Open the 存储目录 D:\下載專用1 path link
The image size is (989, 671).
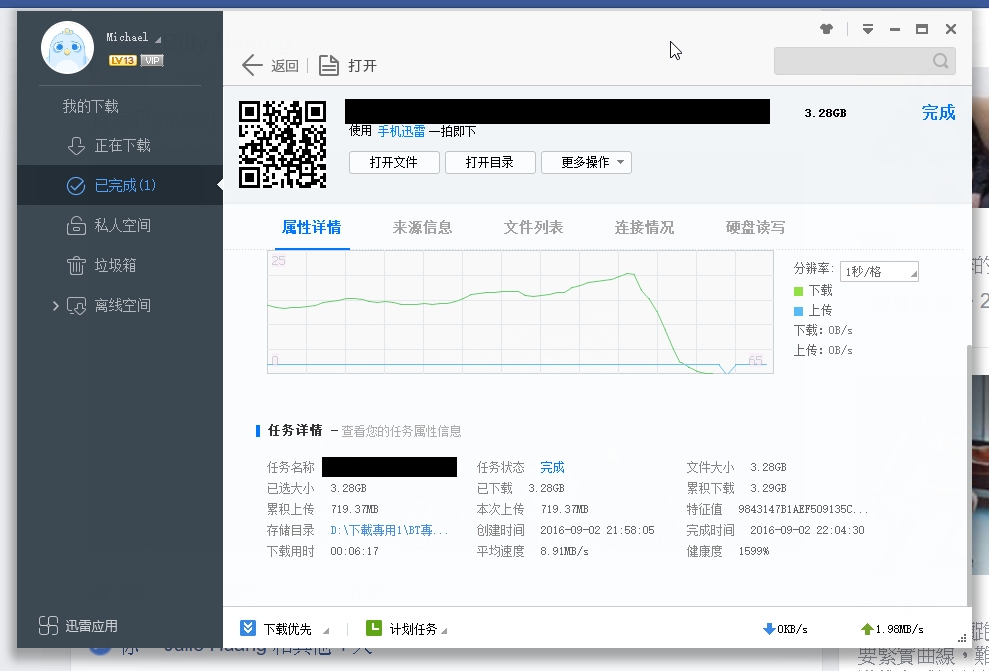pos(389,530)
